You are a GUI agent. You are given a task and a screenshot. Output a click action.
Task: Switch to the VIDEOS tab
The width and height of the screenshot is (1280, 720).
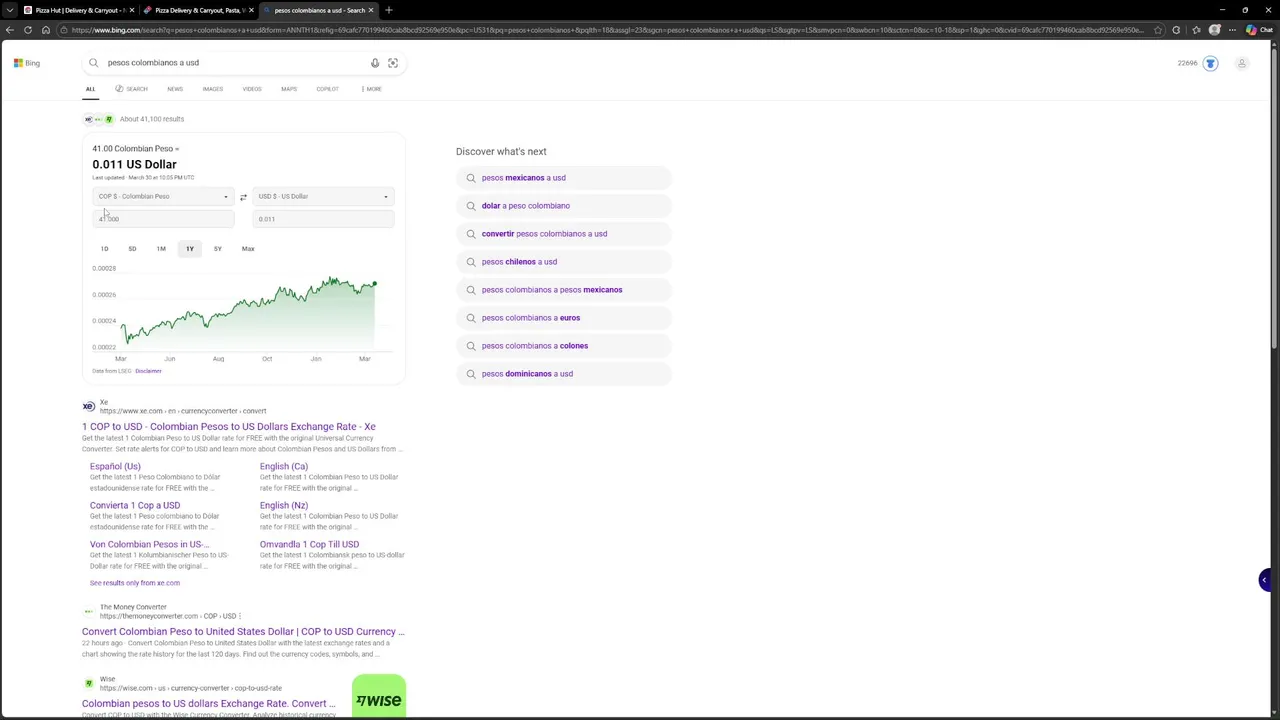[252, 89]
